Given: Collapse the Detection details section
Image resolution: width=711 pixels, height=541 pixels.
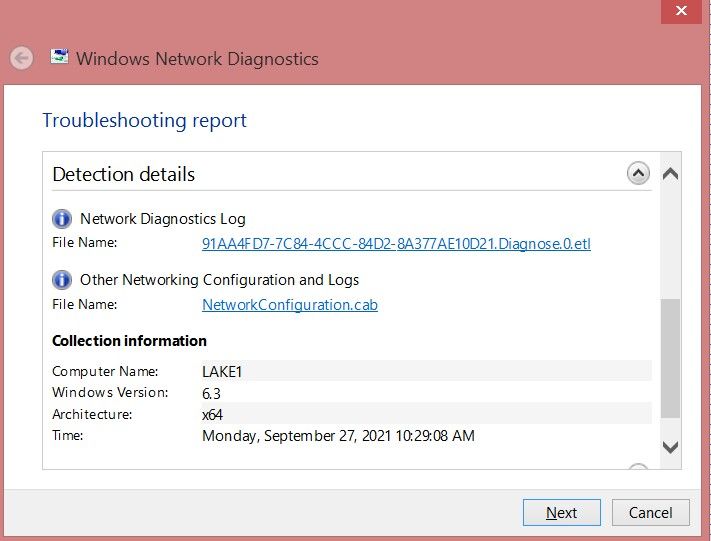Looking at the screenshot, I should point(638,173).
